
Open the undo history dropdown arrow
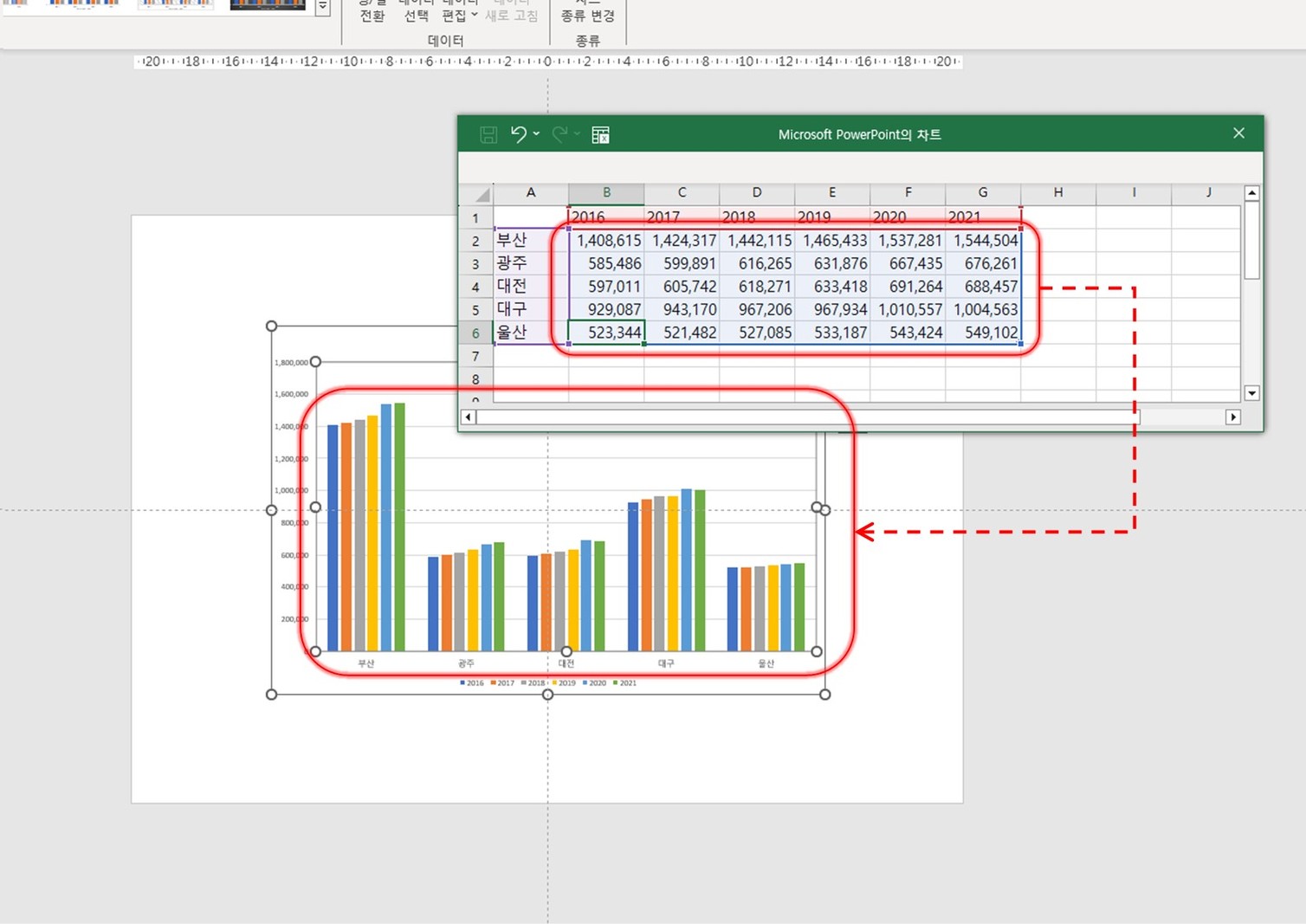pos(537,134)
